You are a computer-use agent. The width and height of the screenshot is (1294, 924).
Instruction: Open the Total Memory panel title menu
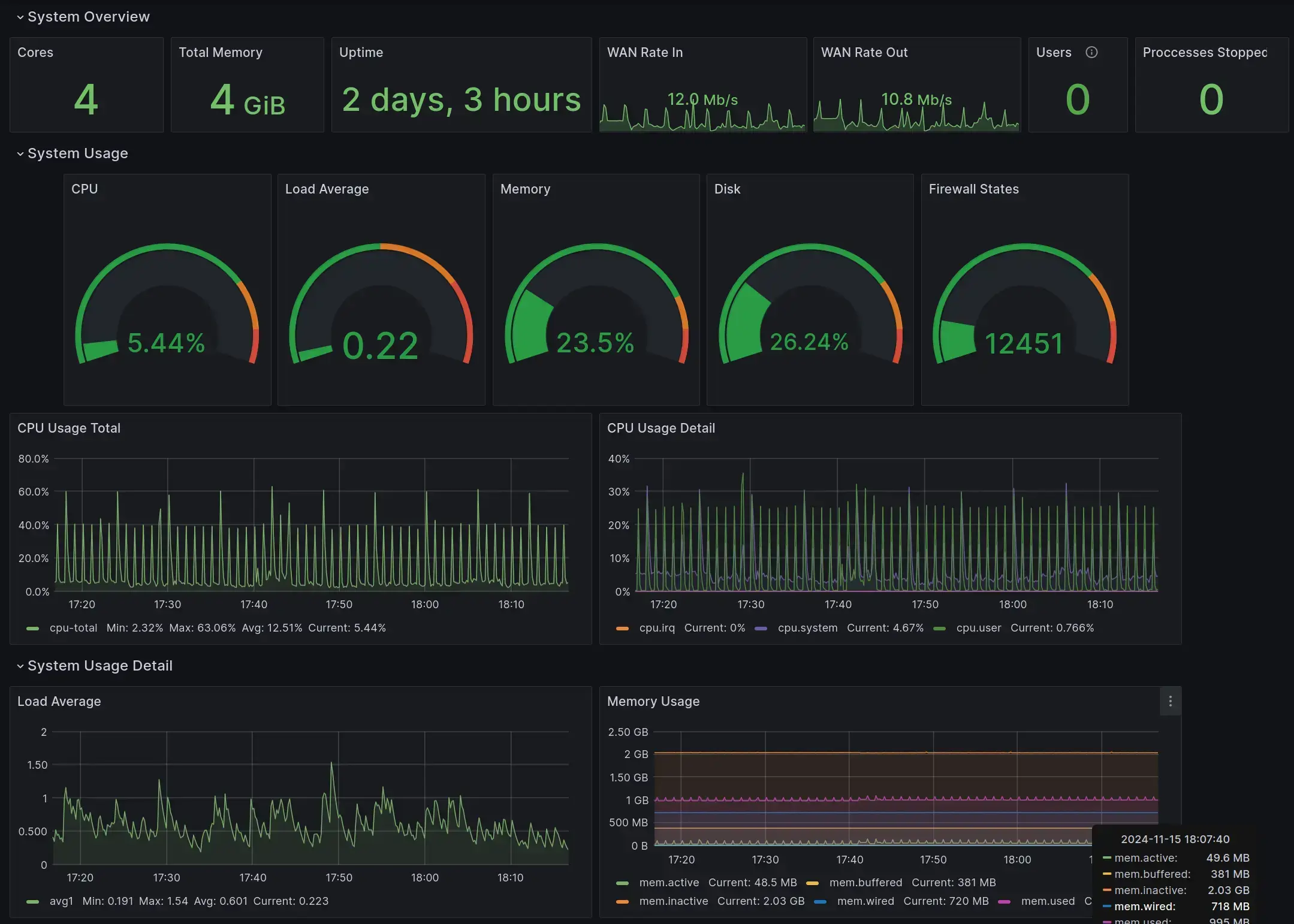tap(221, 53)
